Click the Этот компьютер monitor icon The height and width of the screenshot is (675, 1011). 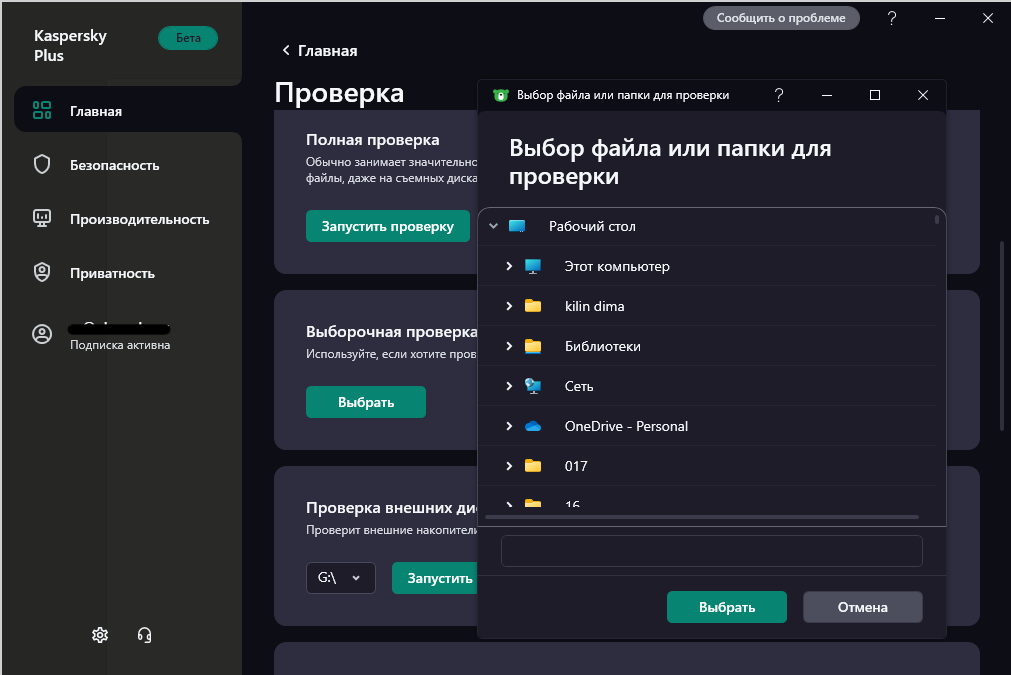click(x=533, y=266)
